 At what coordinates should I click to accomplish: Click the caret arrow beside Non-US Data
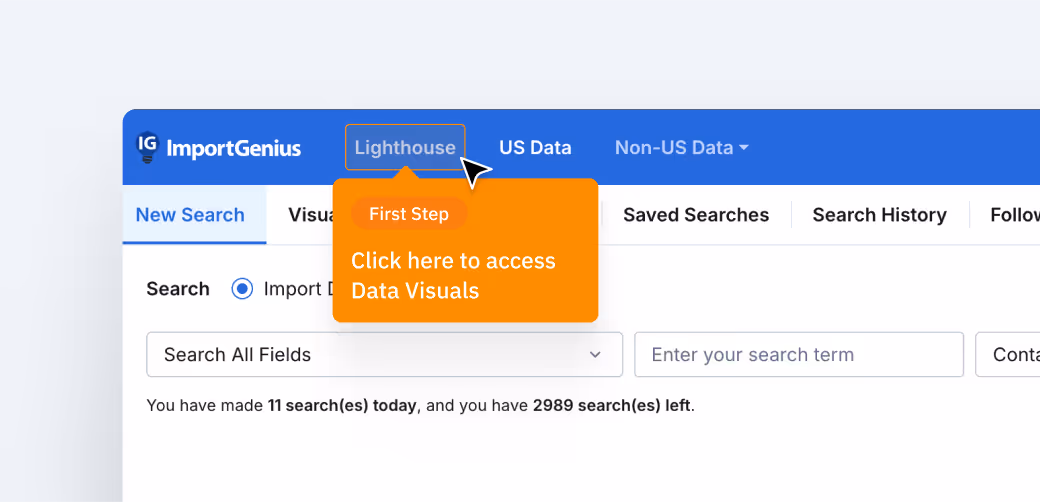click(743, 148)
